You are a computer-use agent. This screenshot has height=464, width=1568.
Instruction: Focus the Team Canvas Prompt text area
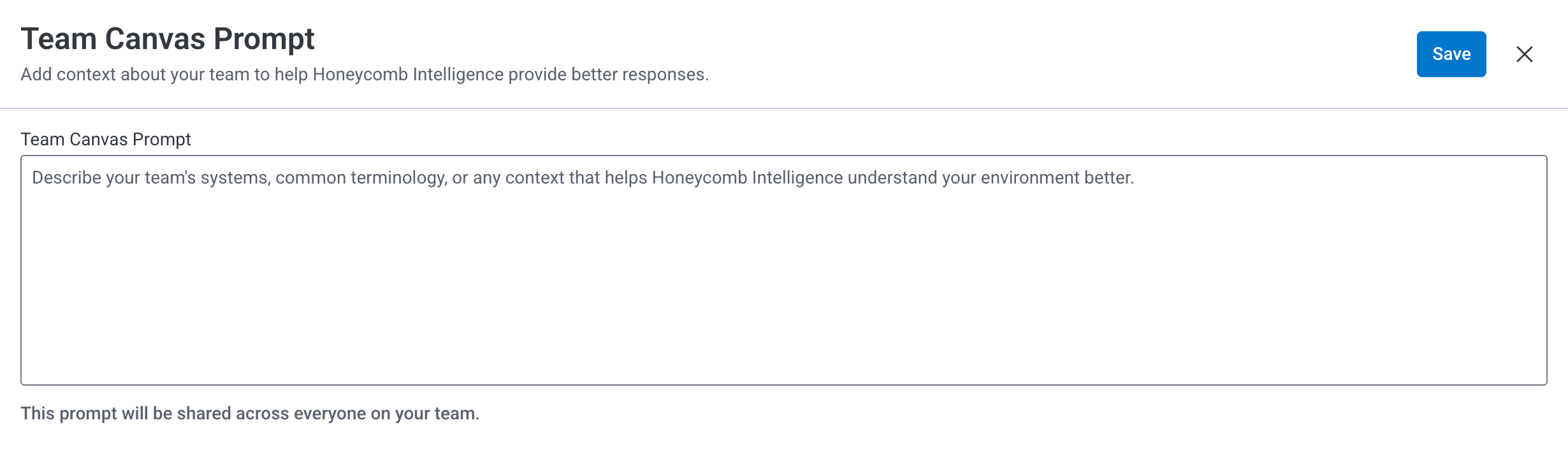783,280
